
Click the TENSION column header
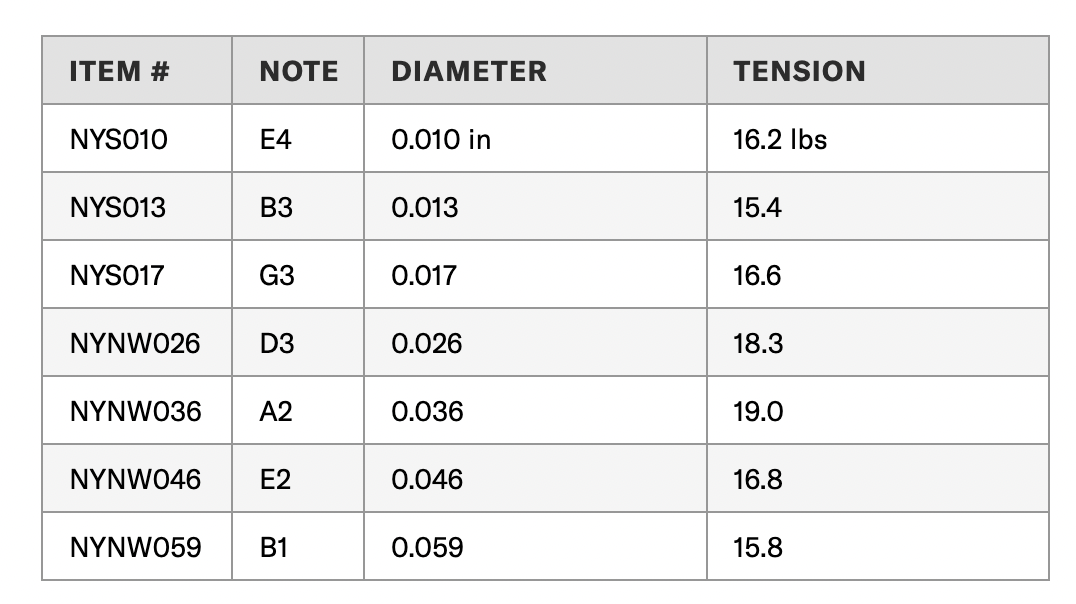point(799,71)
